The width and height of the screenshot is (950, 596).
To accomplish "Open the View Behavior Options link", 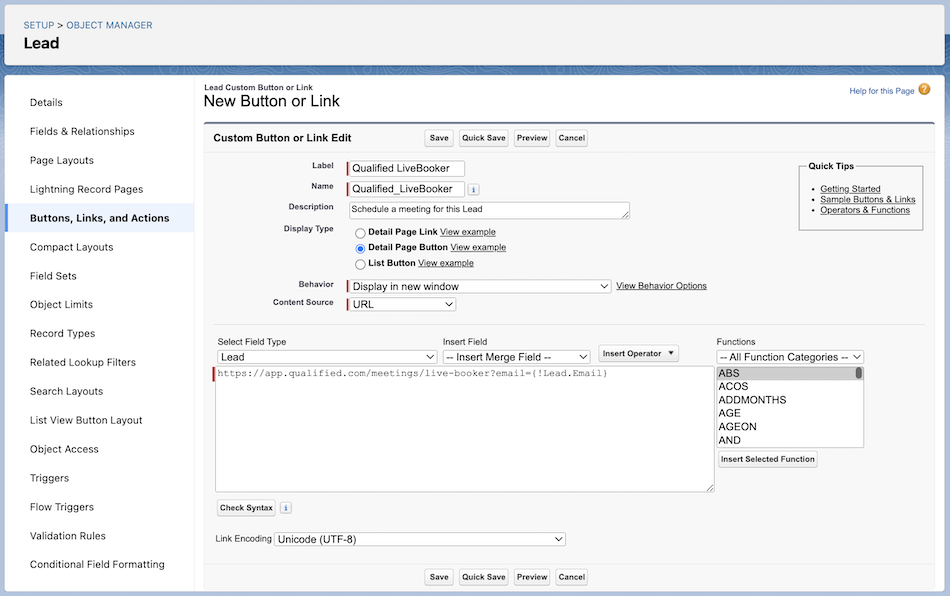I will [661, 286].
